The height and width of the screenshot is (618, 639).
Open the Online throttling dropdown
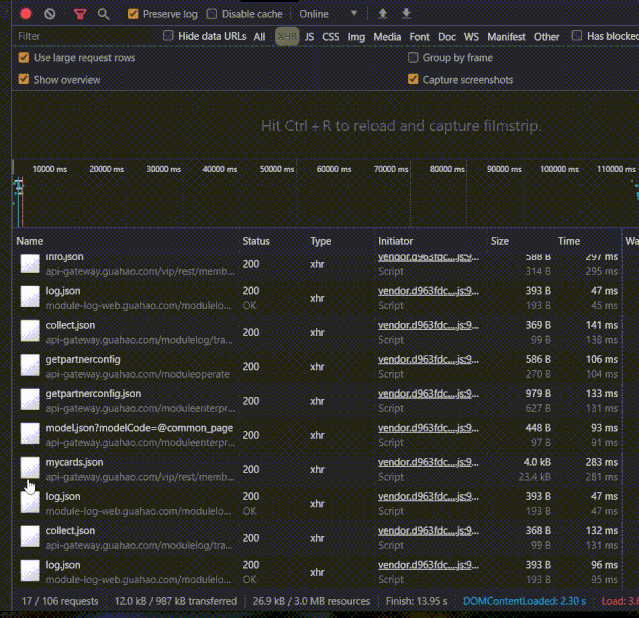(x=328, y=14)
